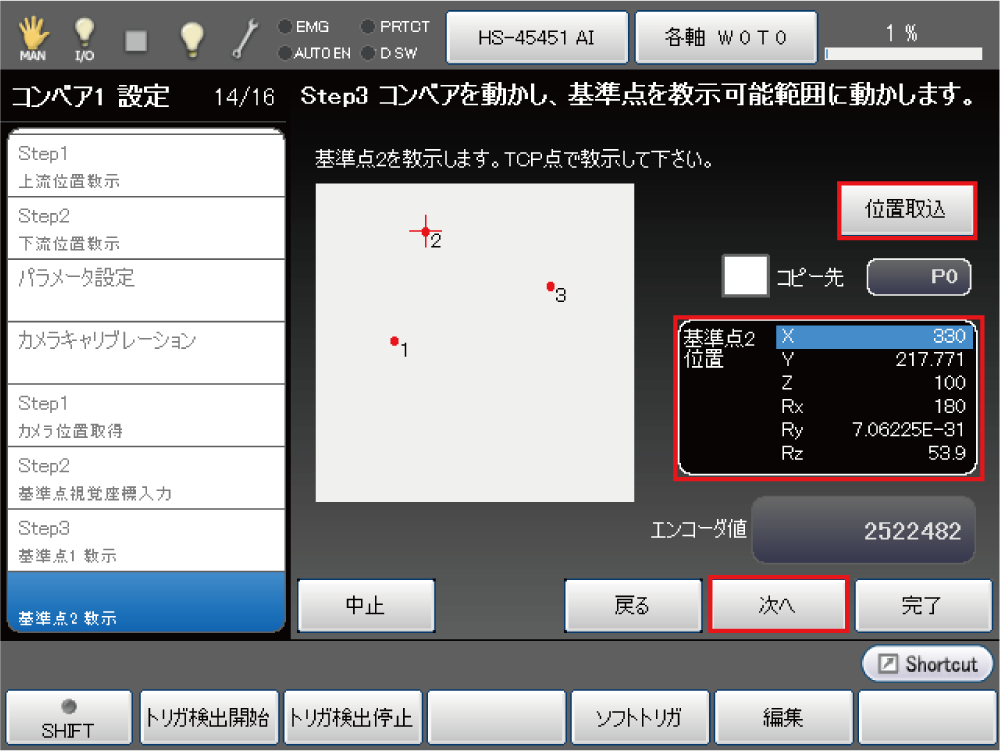Select the X value row in position list
This screenshot has height=751, width=1000.
872,336
